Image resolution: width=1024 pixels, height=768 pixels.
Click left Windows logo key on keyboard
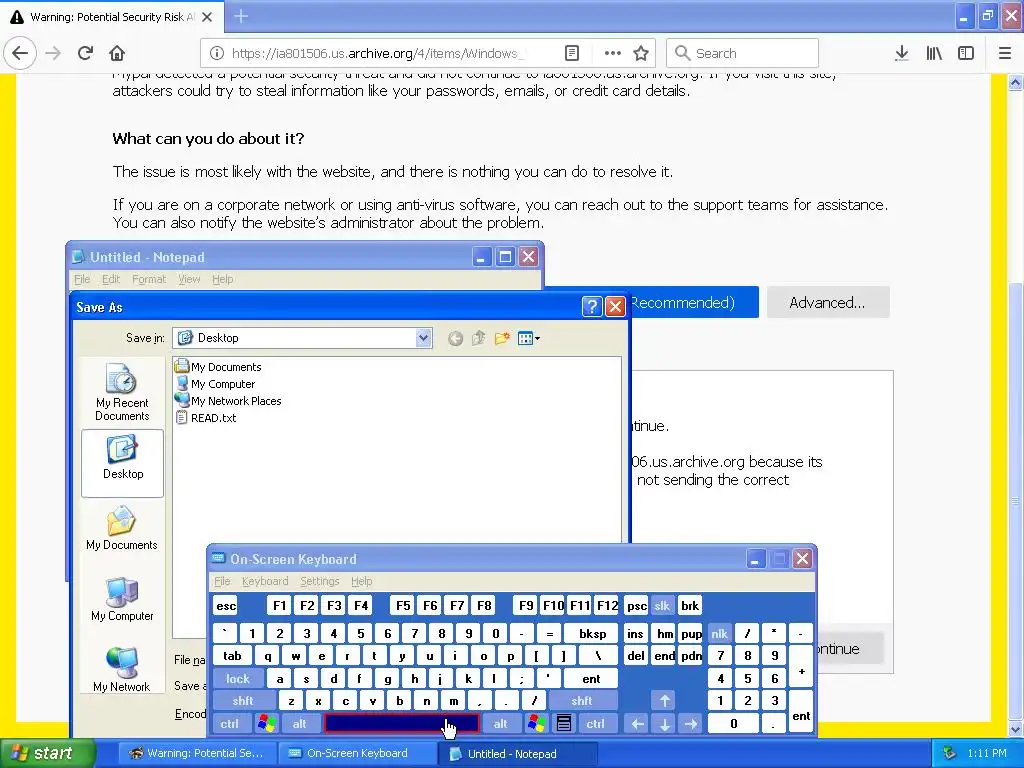coord(266,724)
